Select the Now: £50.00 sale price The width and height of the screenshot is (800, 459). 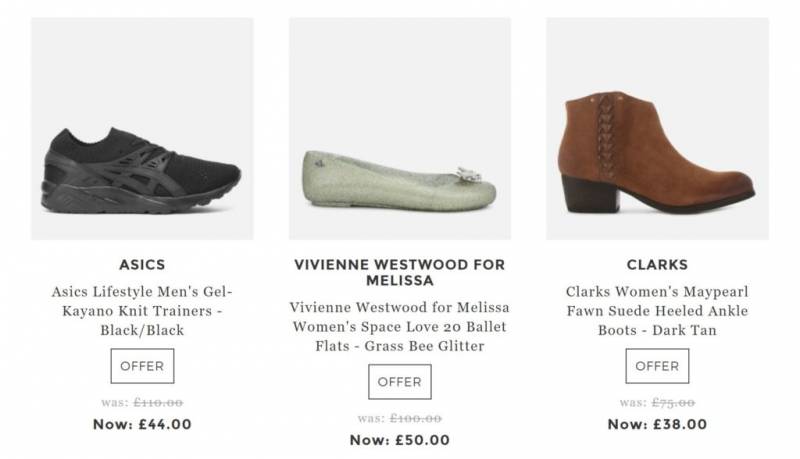[399, 440]
